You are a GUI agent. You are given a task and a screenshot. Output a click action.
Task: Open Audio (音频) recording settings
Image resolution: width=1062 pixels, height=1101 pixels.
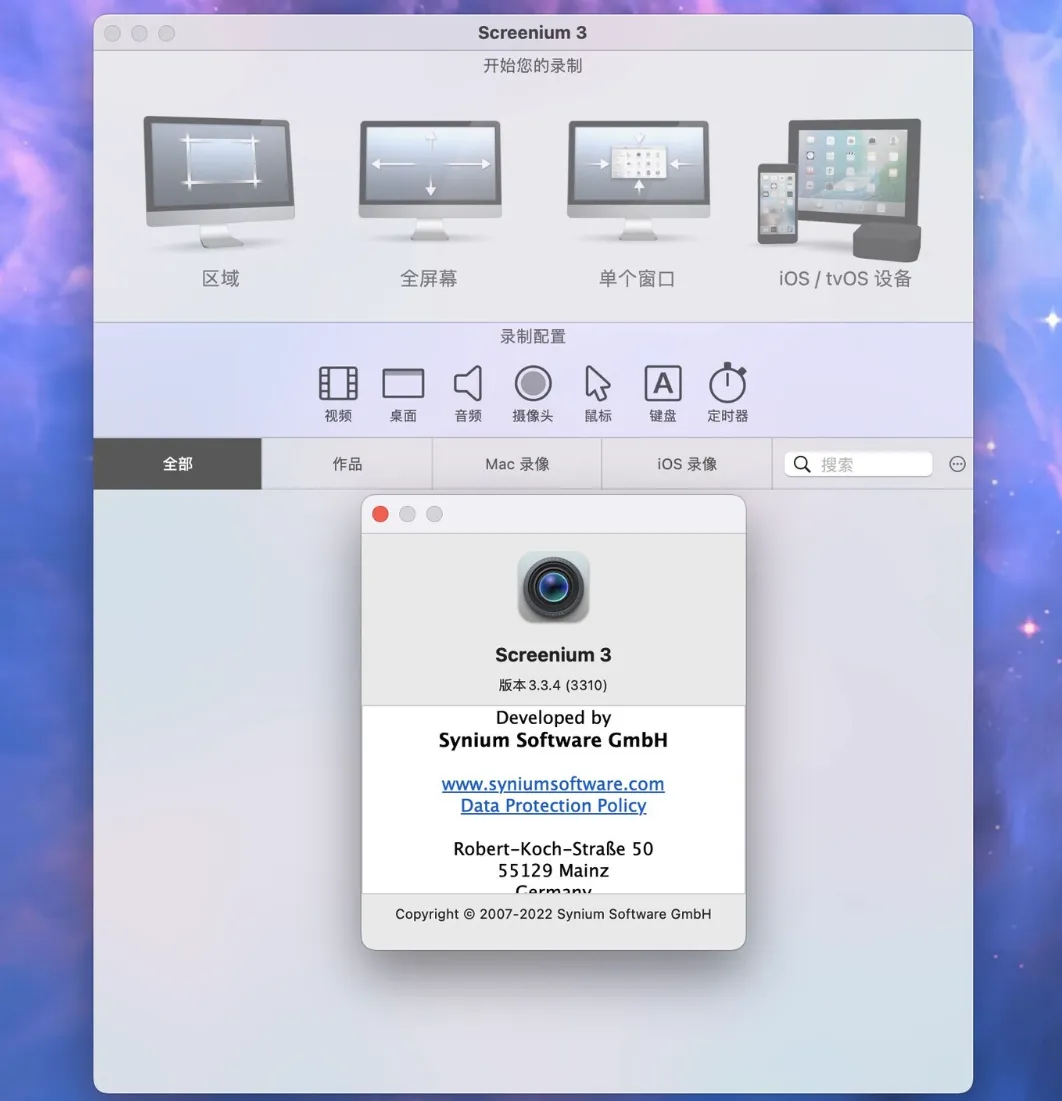pyautogui.click(x=468, y=393)
